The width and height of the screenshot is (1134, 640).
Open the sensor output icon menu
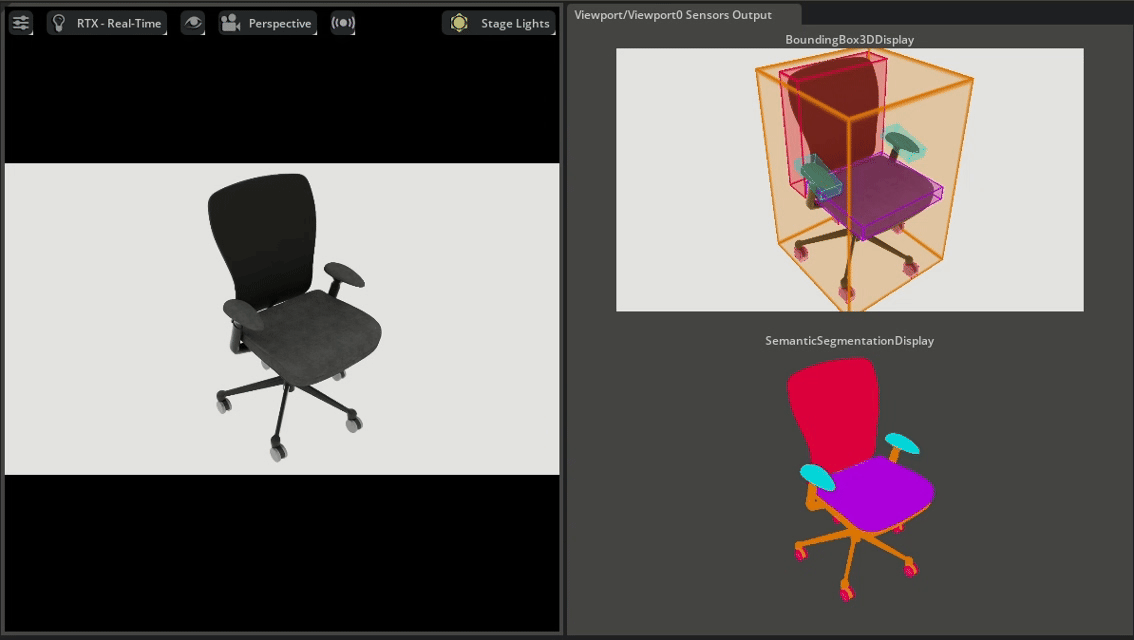click(x=343, y=23)
